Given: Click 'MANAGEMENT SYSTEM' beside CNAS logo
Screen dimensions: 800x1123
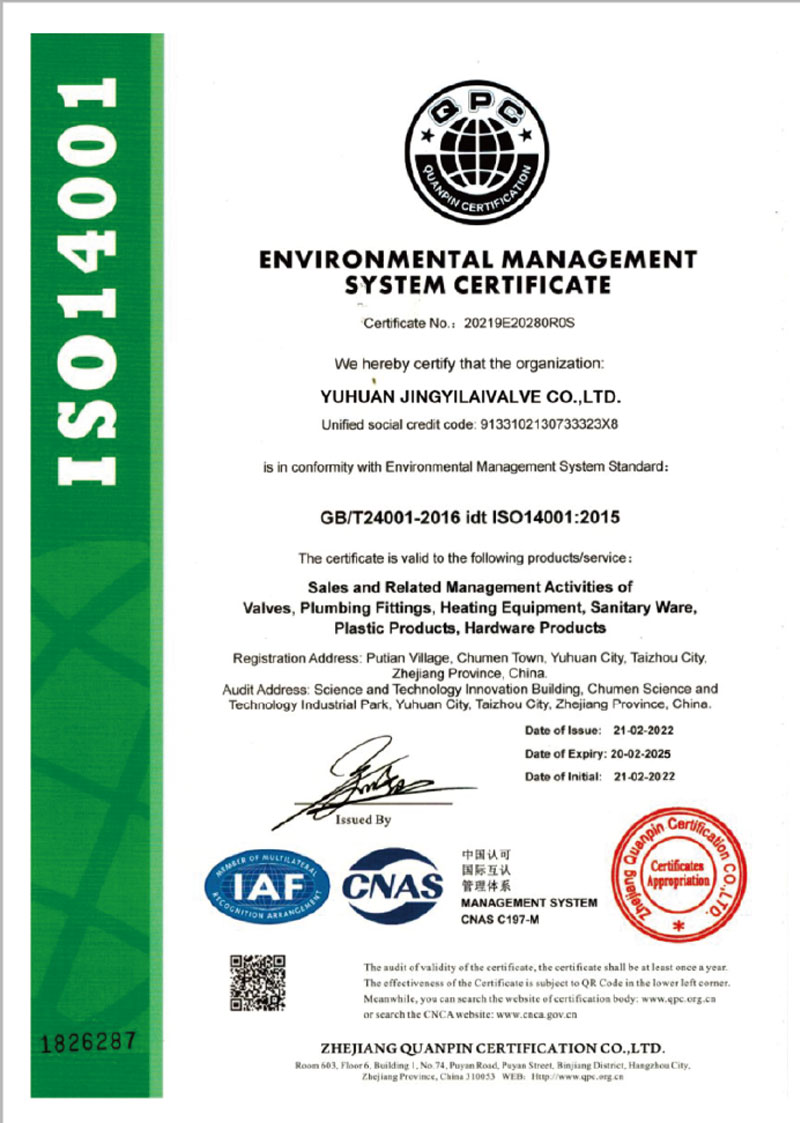Looking at the screenshot, I should pos(529,903).
